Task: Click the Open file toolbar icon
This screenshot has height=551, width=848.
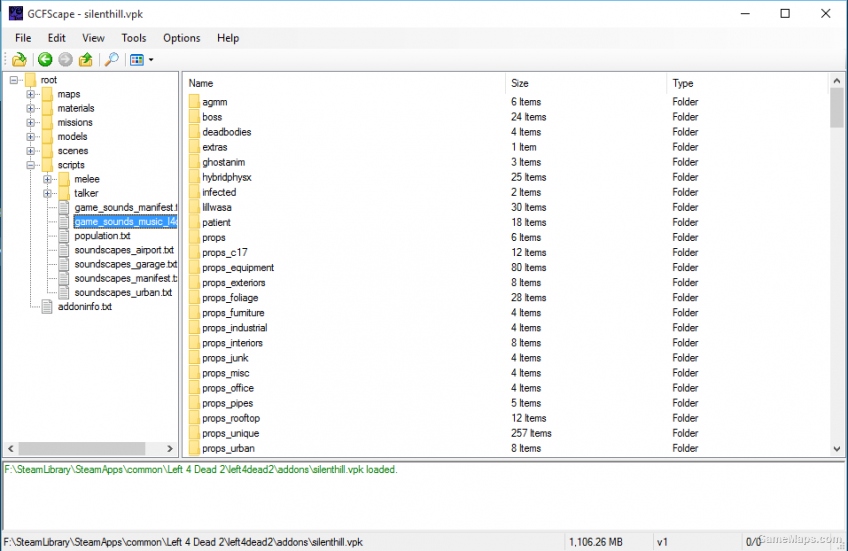Action: pos(19,60)
